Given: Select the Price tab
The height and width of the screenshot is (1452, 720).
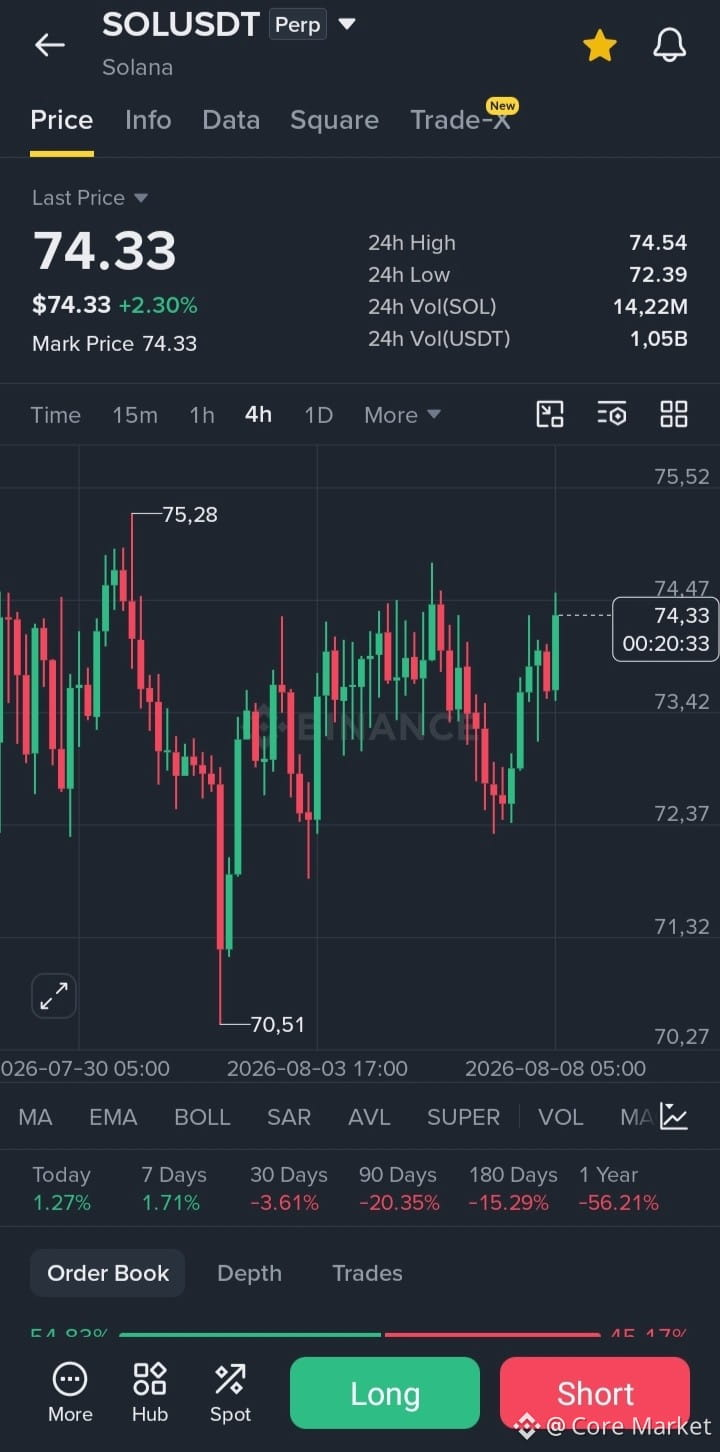Looking at the screenshot, I should tap(62, 120).
